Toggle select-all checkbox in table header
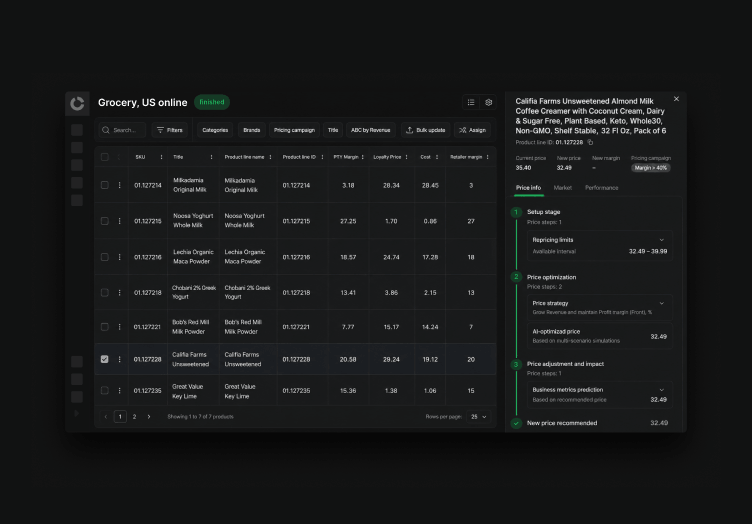This screenshot has height=524, width=752. [x=105, y=157]
